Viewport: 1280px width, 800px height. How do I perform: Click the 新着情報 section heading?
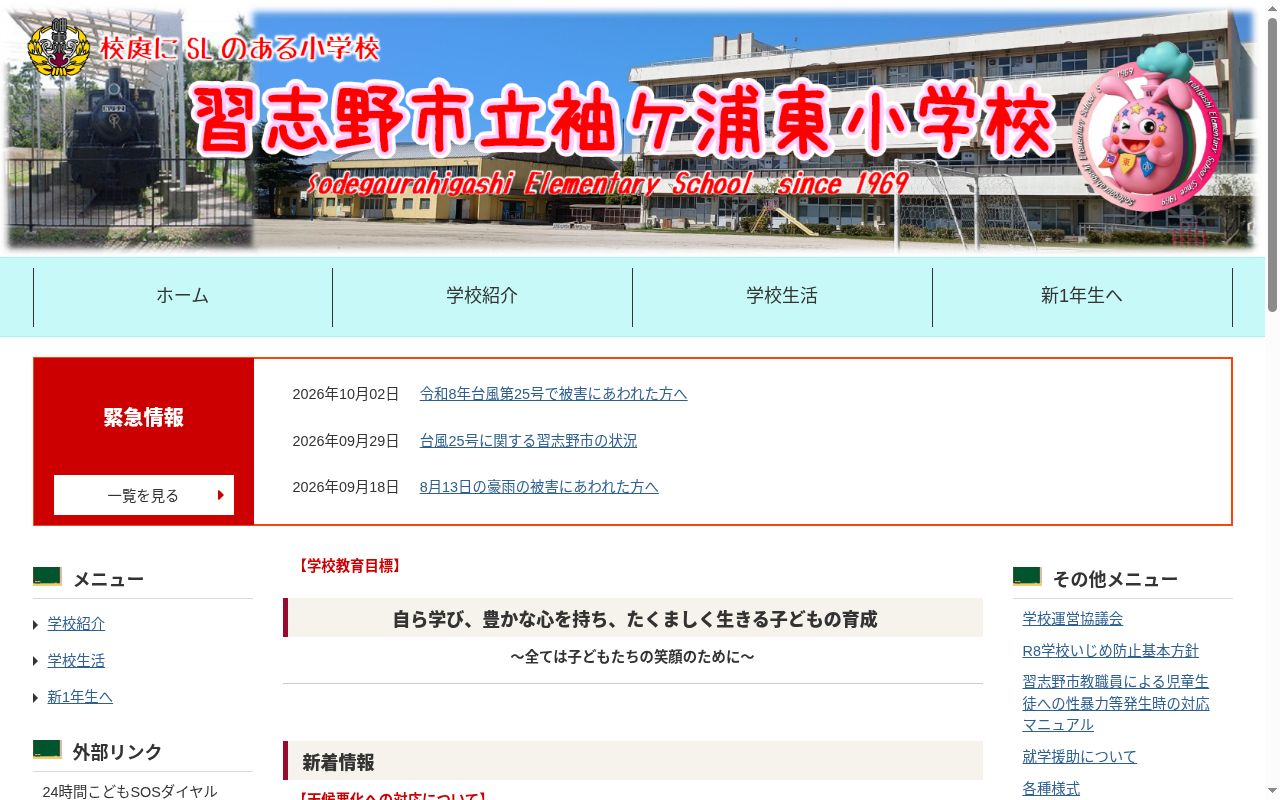pyautogui.click(x=338, y=762)
